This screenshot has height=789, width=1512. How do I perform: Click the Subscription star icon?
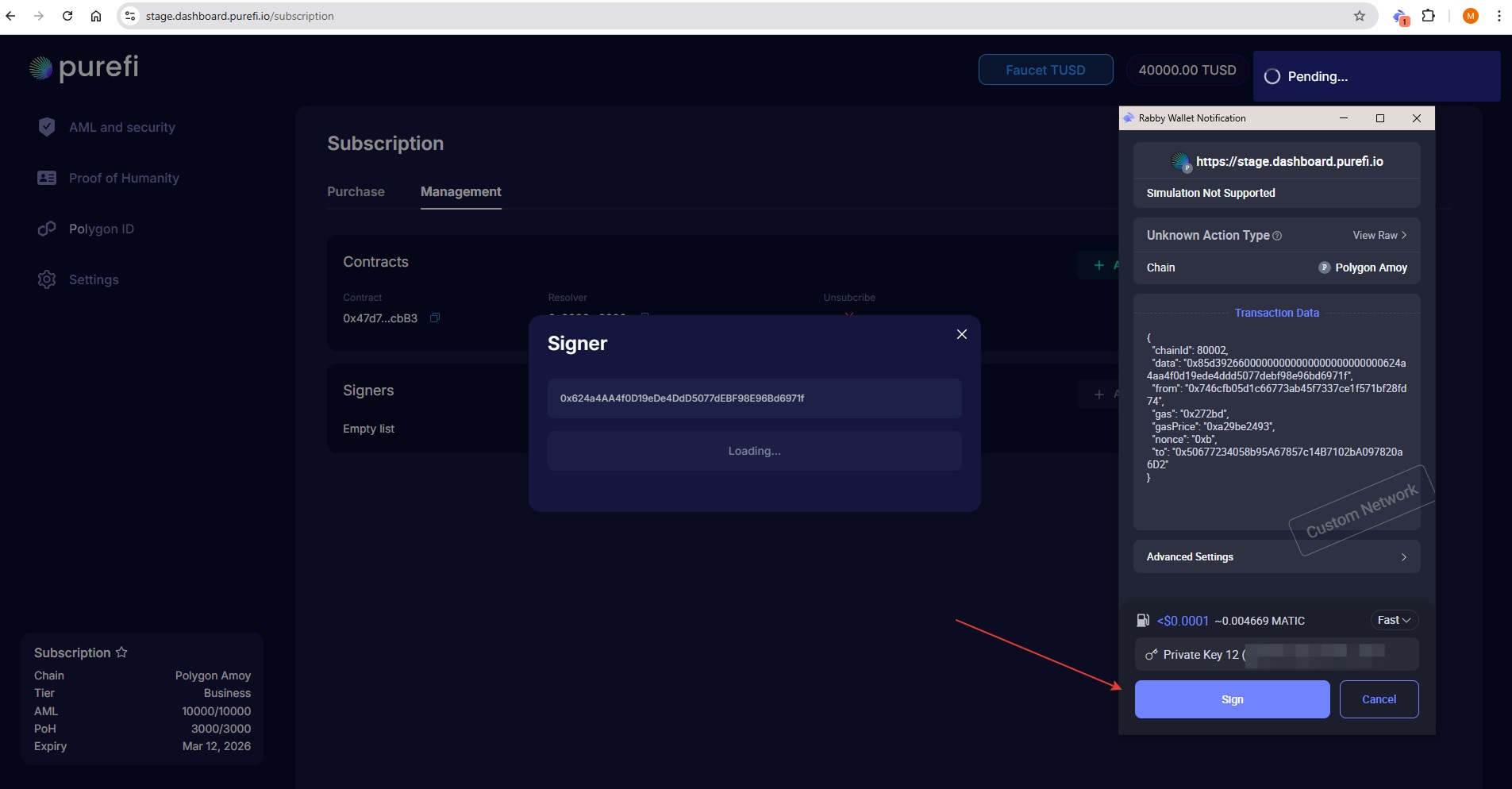[x=121, y=652]
